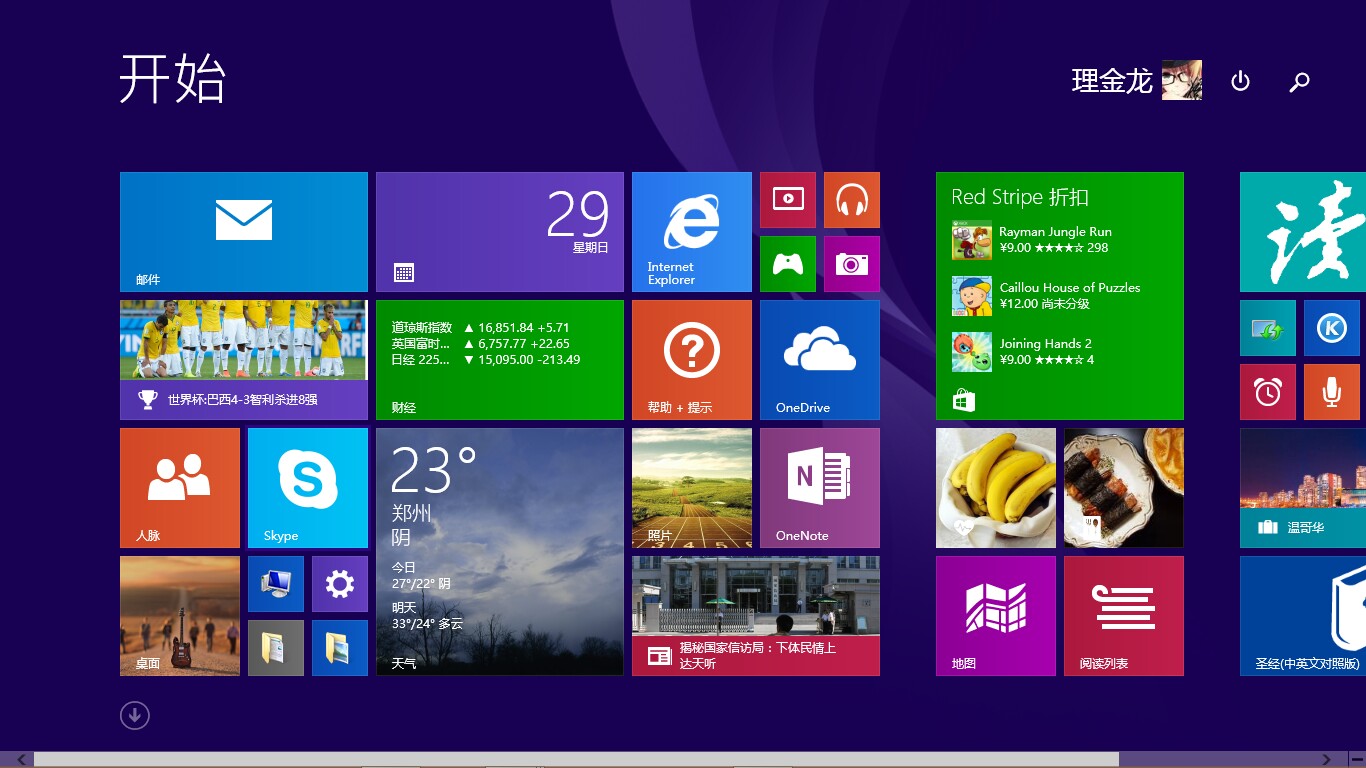The image size is (1366, 768).
Task: Open the Camera tile
Action: pos(852,264)
